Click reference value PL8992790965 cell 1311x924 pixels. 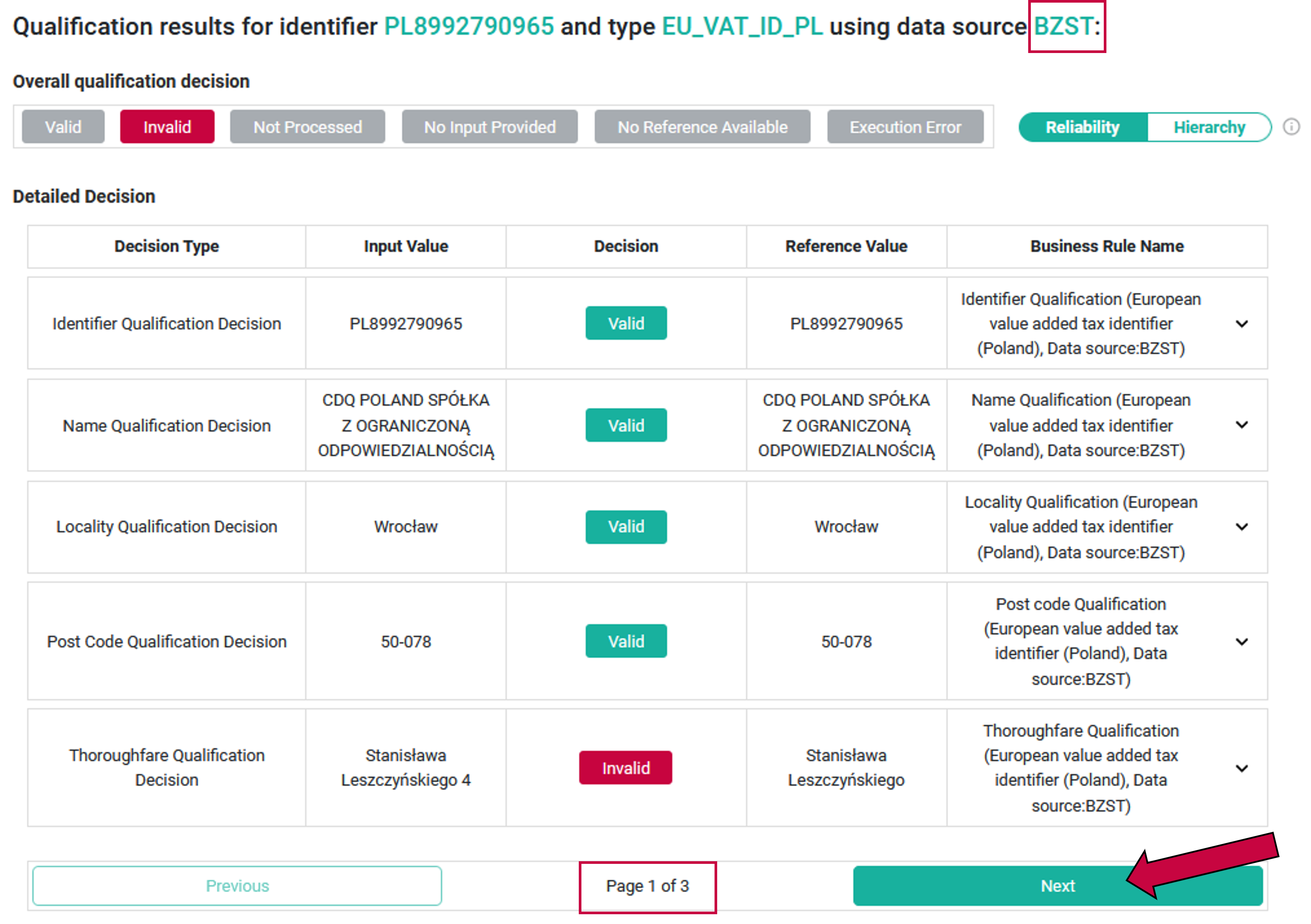pos(846,324)
